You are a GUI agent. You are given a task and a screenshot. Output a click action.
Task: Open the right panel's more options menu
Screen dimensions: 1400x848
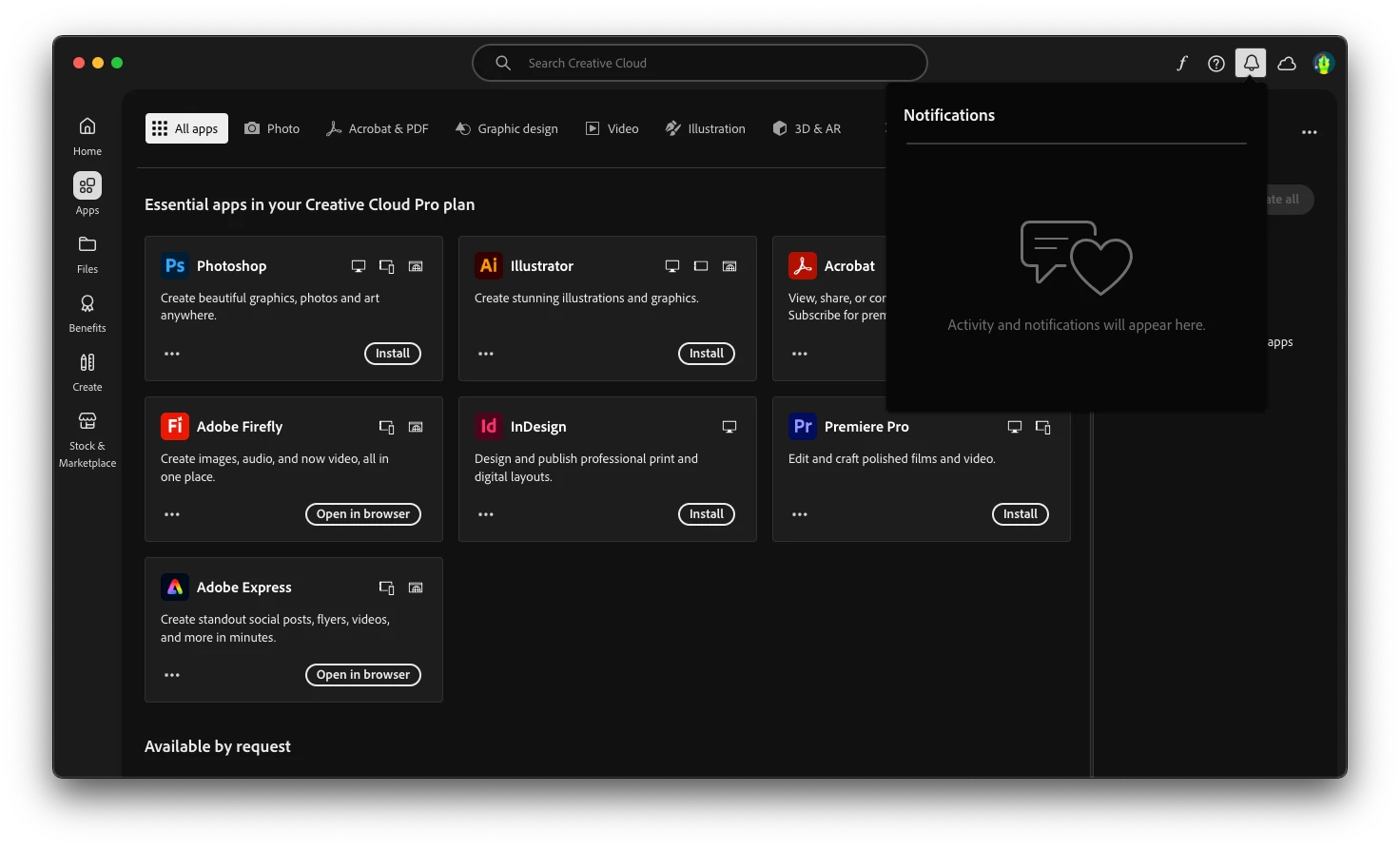tap(1310, 132)
